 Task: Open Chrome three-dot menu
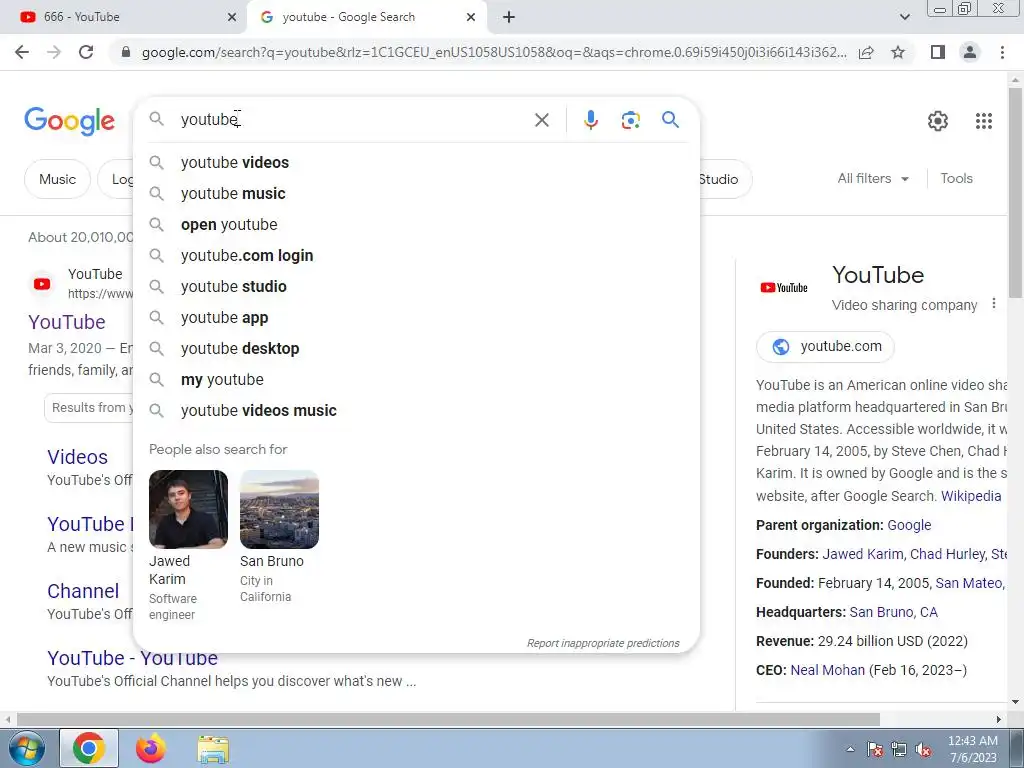[1002, 52]
